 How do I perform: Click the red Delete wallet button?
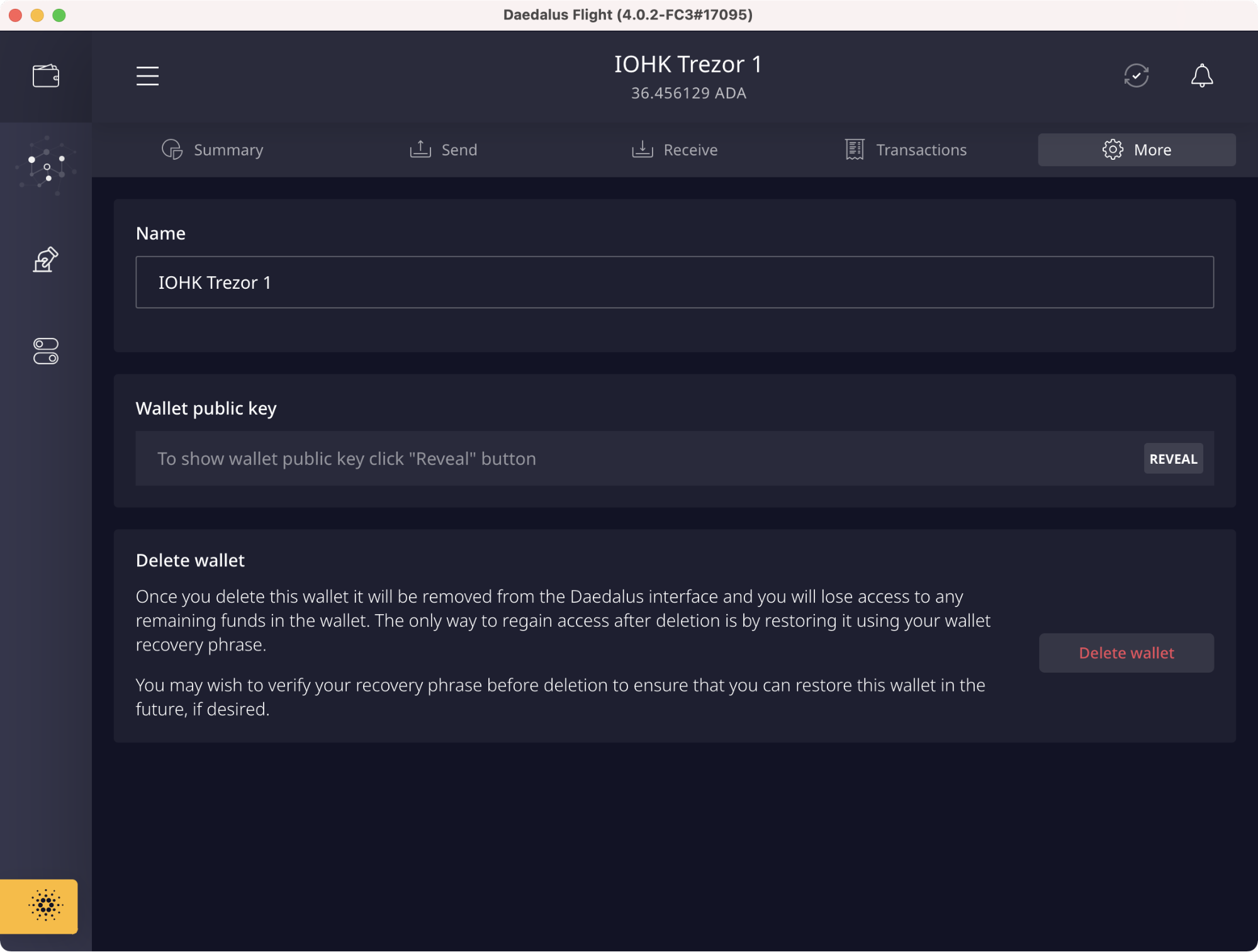1126,653
